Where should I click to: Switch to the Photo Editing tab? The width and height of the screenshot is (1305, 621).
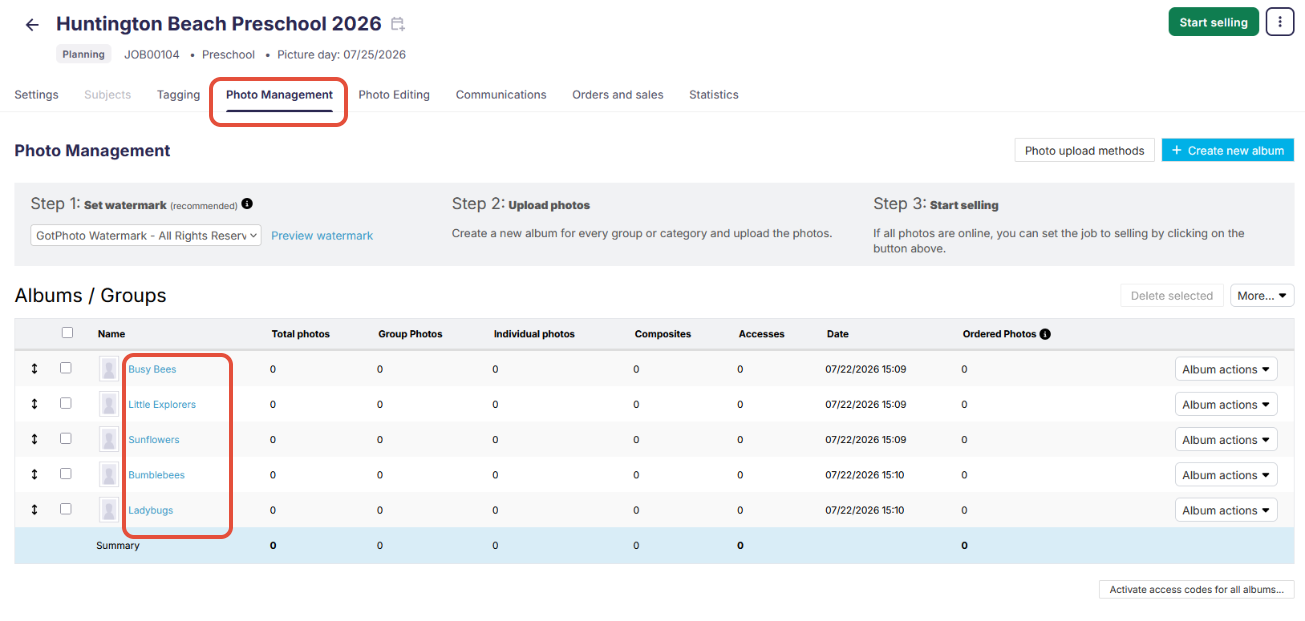pyautogui.click(x=394, y=95)
